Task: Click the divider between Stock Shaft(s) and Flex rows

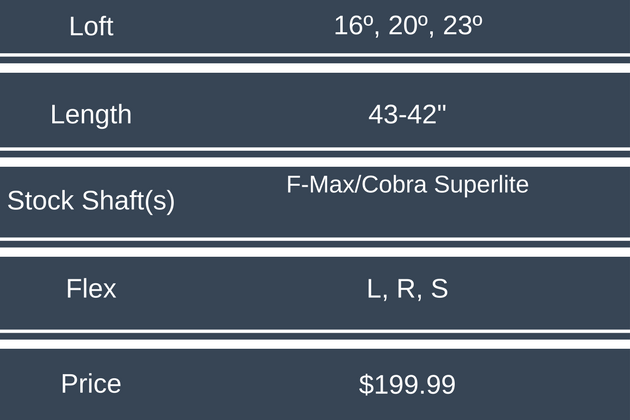Action: (x=315, y=247)
